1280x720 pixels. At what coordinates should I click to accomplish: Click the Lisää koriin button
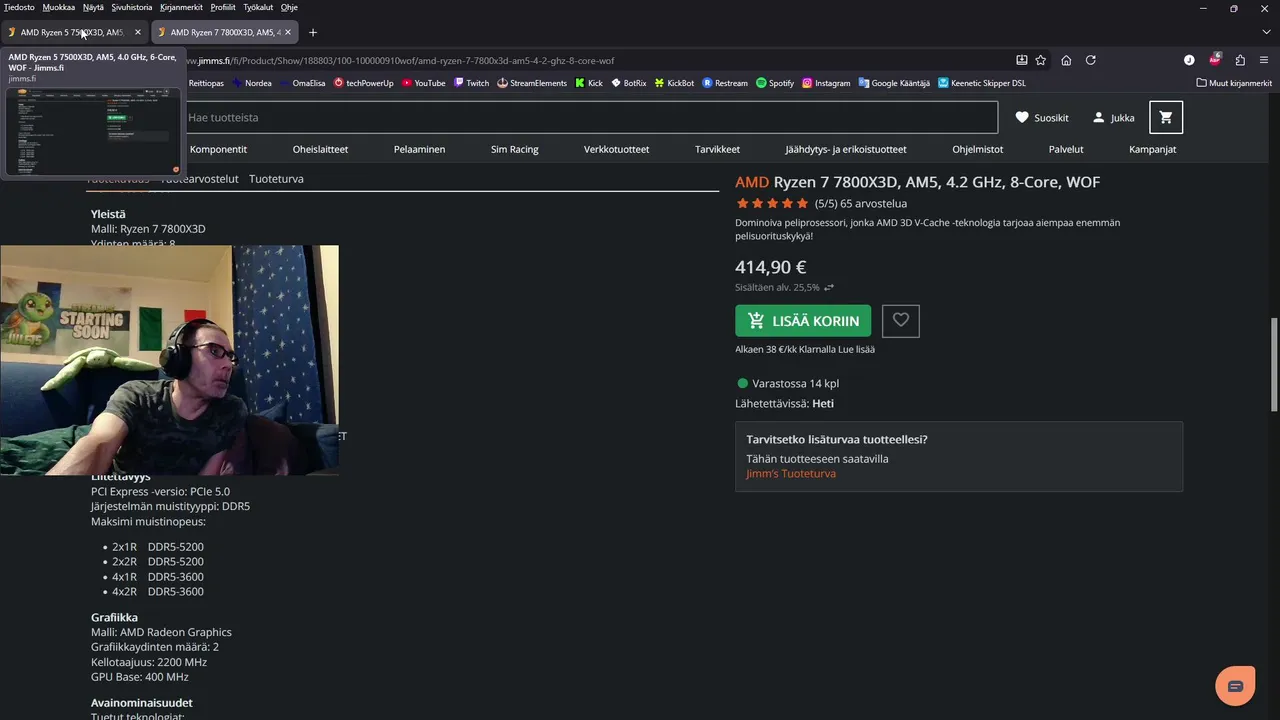pyautogui.click(x=803, y=321)
